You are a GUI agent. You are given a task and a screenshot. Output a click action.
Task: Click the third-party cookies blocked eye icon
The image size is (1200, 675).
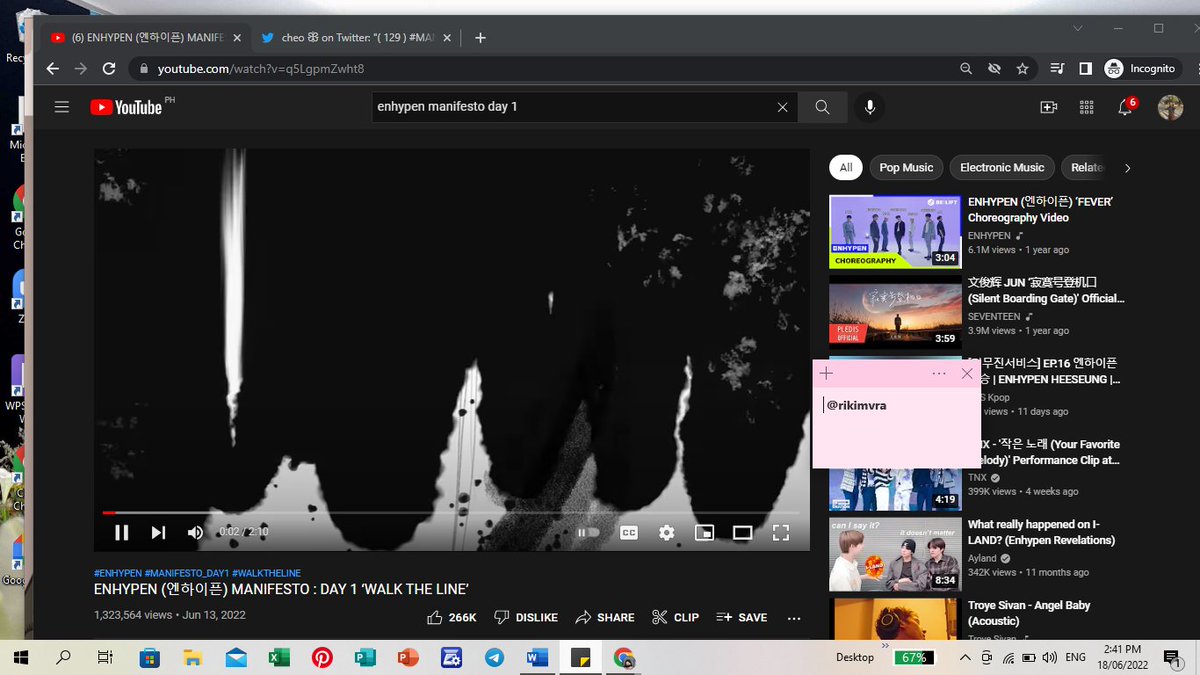(x=994, y=69)
